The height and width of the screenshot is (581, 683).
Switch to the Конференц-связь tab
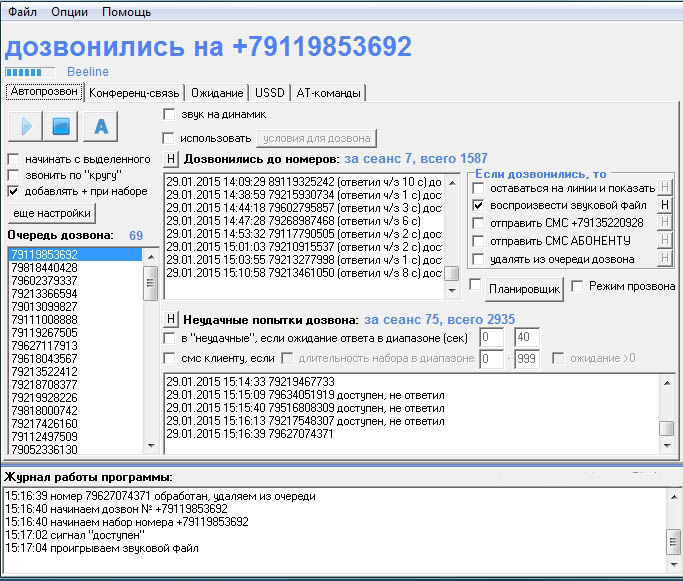[135, 93]
